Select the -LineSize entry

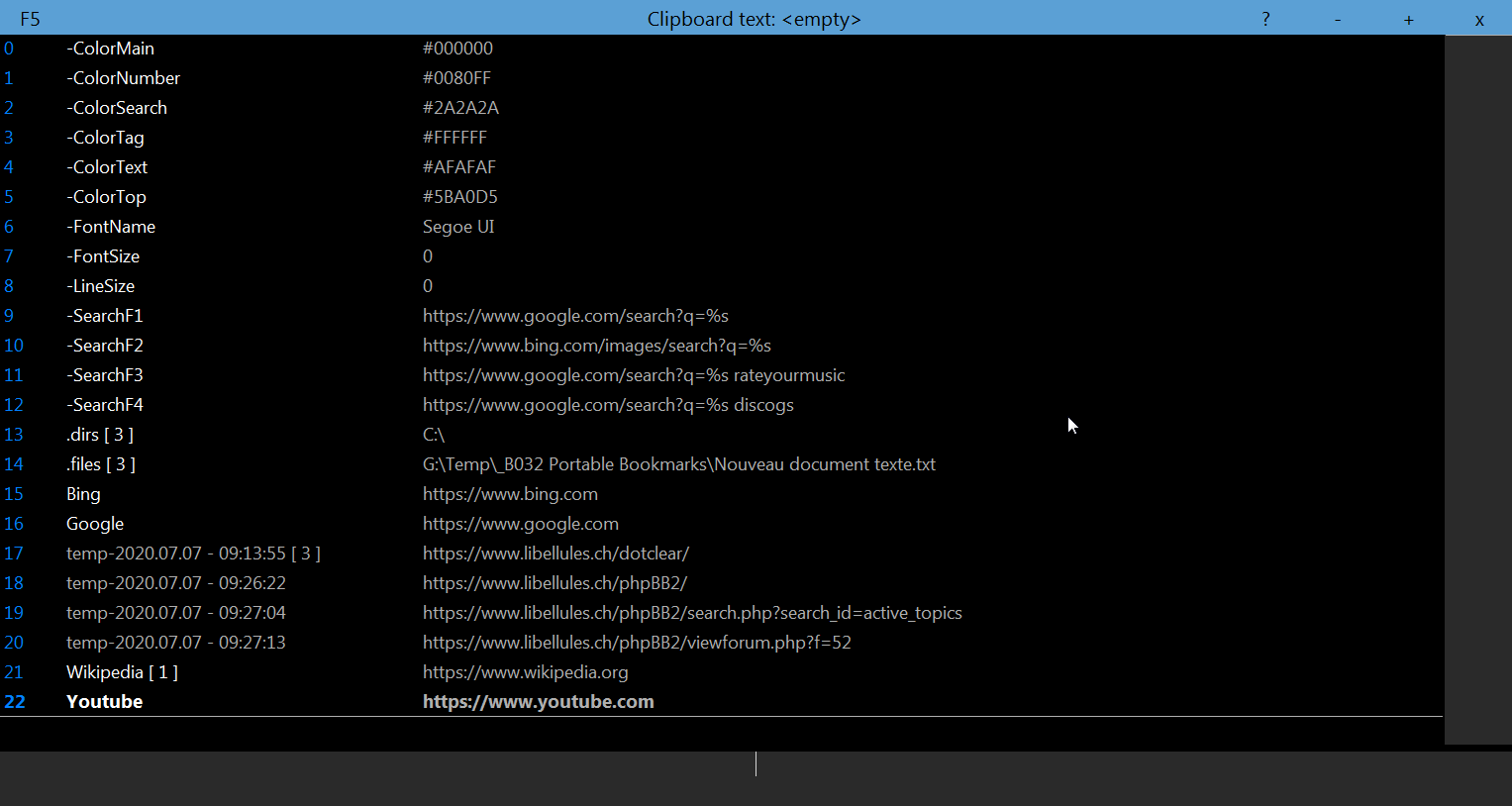click(x=100, y=286)
